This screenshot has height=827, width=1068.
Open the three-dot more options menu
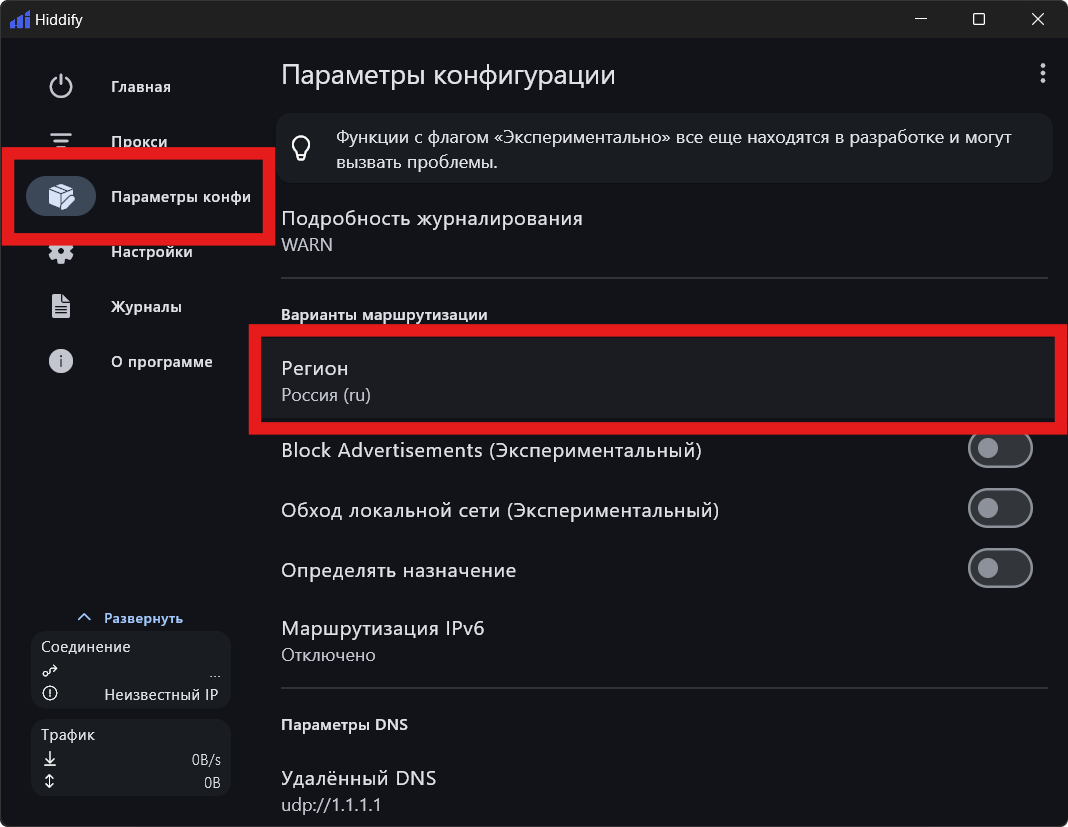1042,74
